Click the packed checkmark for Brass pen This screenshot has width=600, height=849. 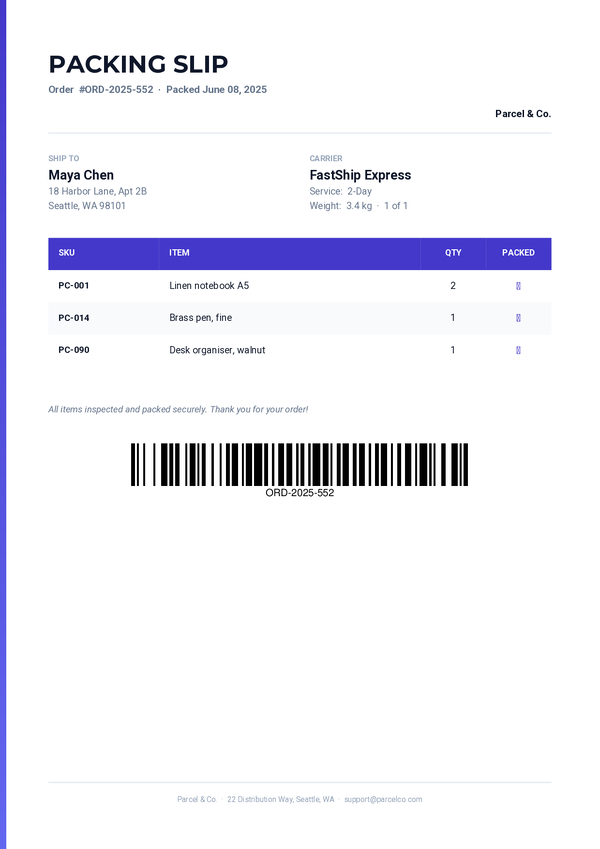tap(518, 318)
